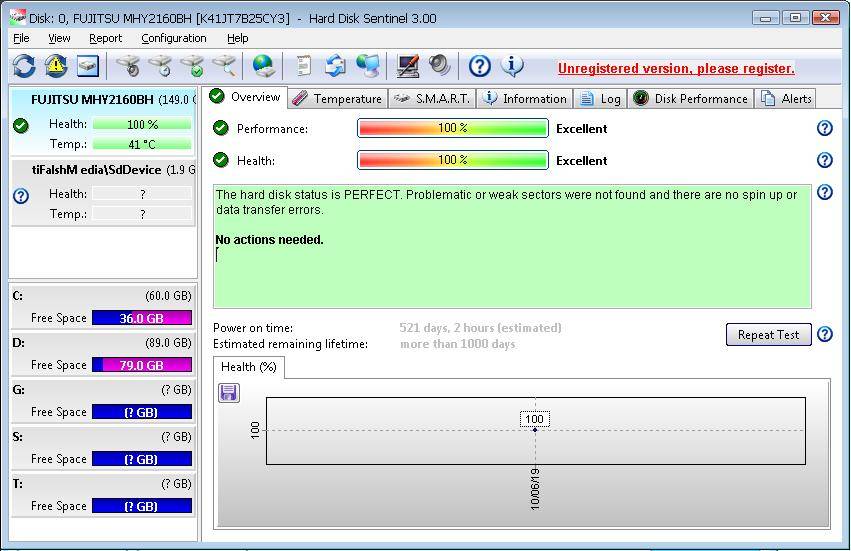Click the unregistered version register link
851x551 pixels.
676,69
